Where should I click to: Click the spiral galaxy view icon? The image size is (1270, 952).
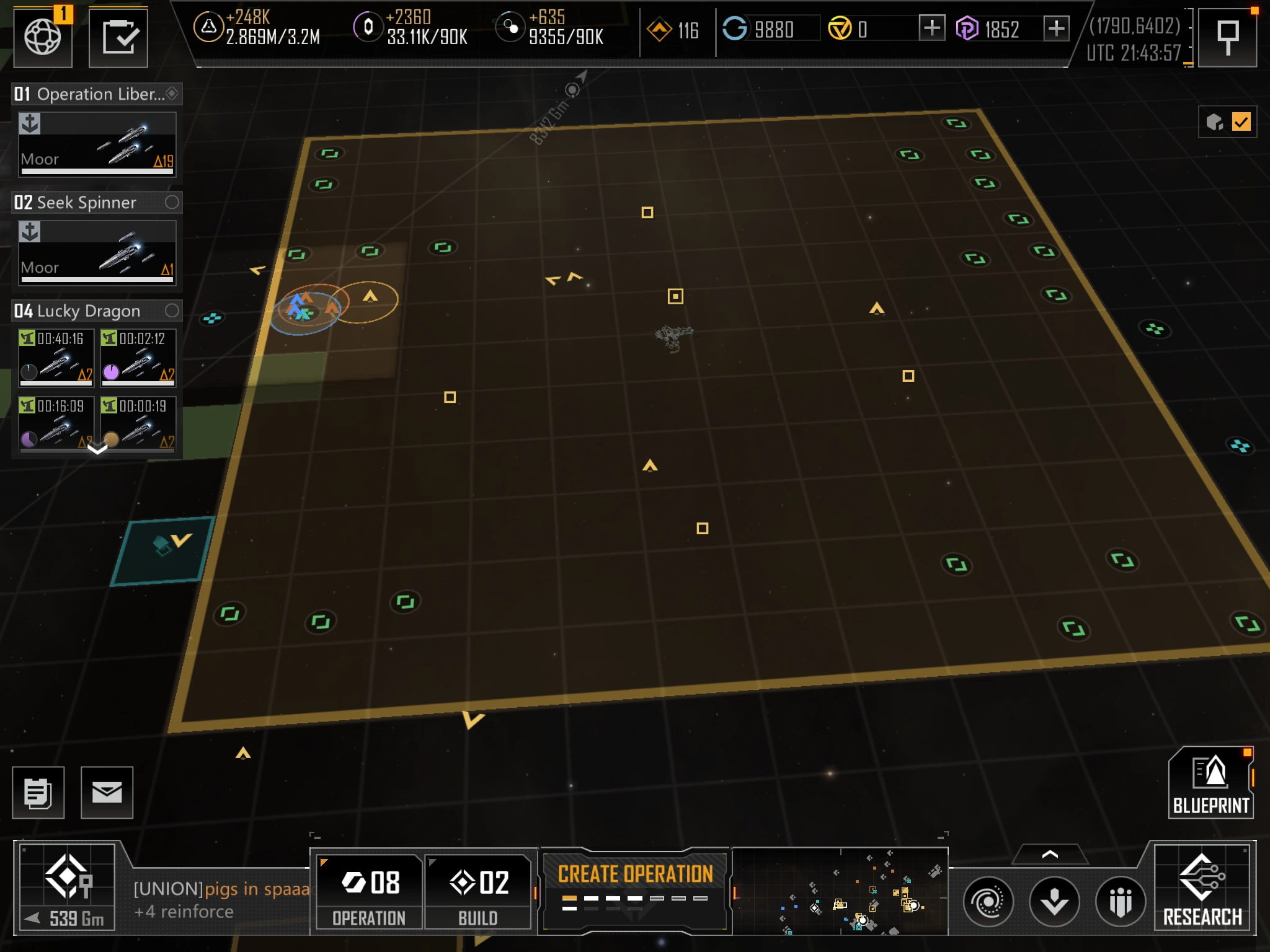[988, 902]
